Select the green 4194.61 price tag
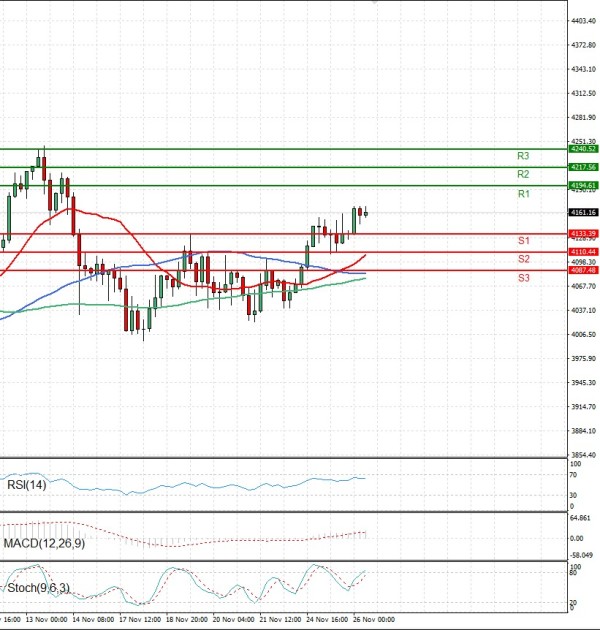Viewport: 600px width, 630px height. 583,186
